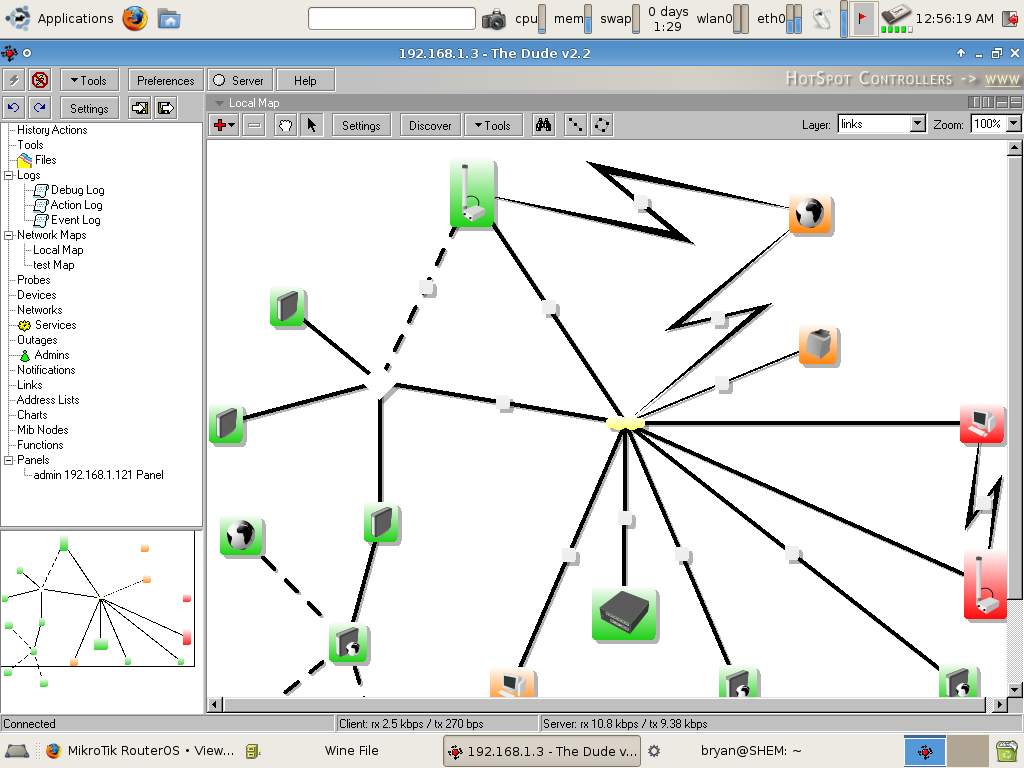
Task: Click the Discover button
Action: click(x=430, y=125)
